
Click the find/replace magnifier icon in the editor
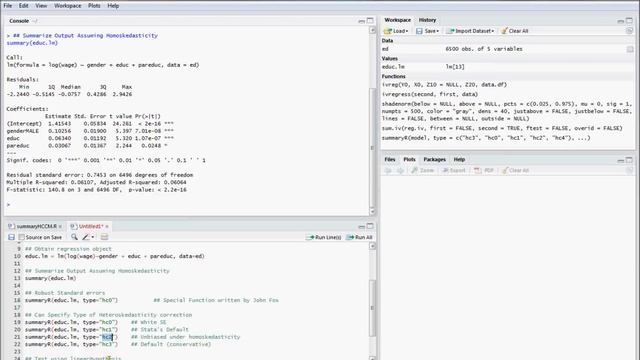coord(74,237)
